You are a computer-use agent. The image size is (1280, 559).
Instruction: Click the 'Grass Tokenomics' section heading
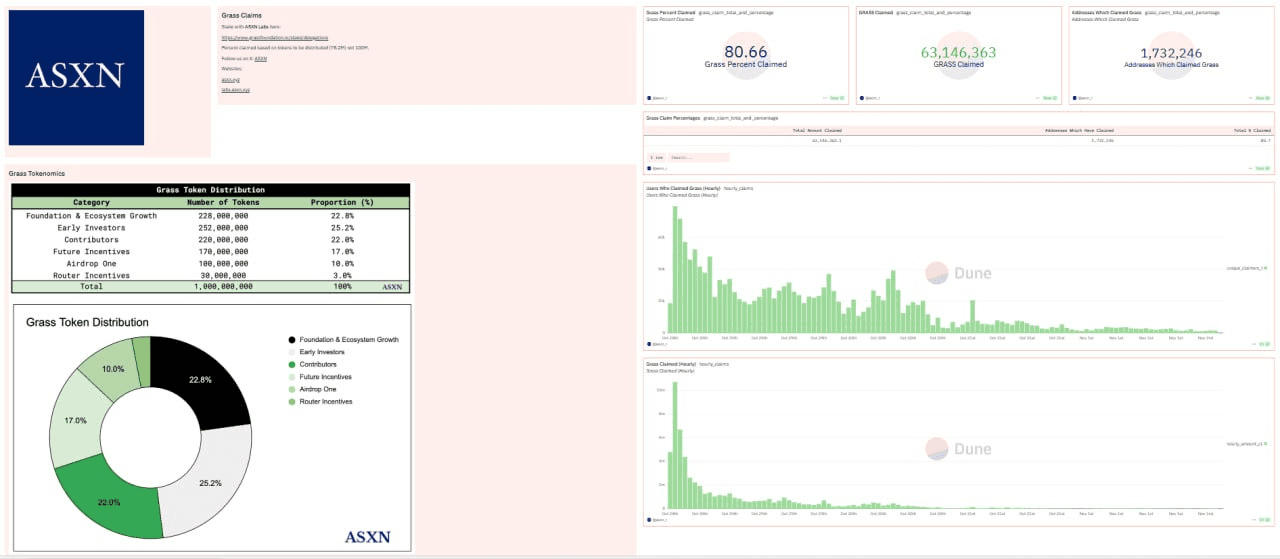pyautogui.click(x=36, y=174)
